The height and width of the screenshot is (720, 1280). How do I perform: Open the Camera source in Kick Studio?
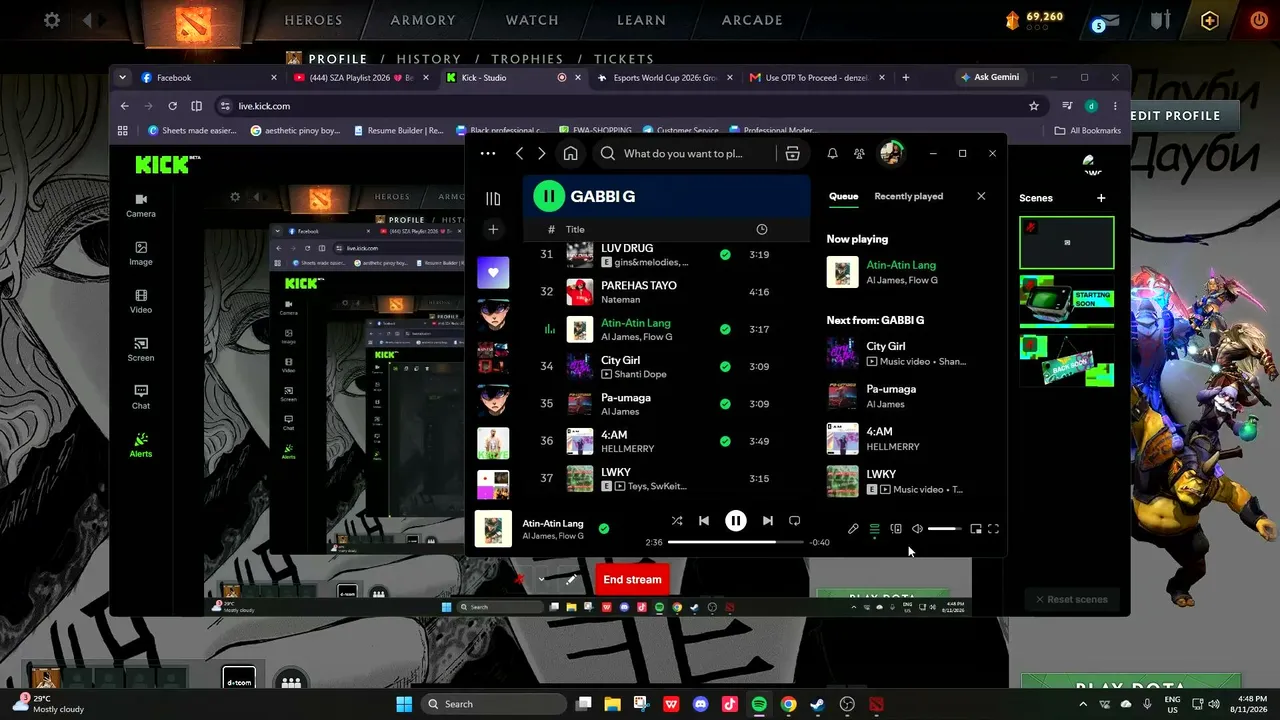coord(141,205)
